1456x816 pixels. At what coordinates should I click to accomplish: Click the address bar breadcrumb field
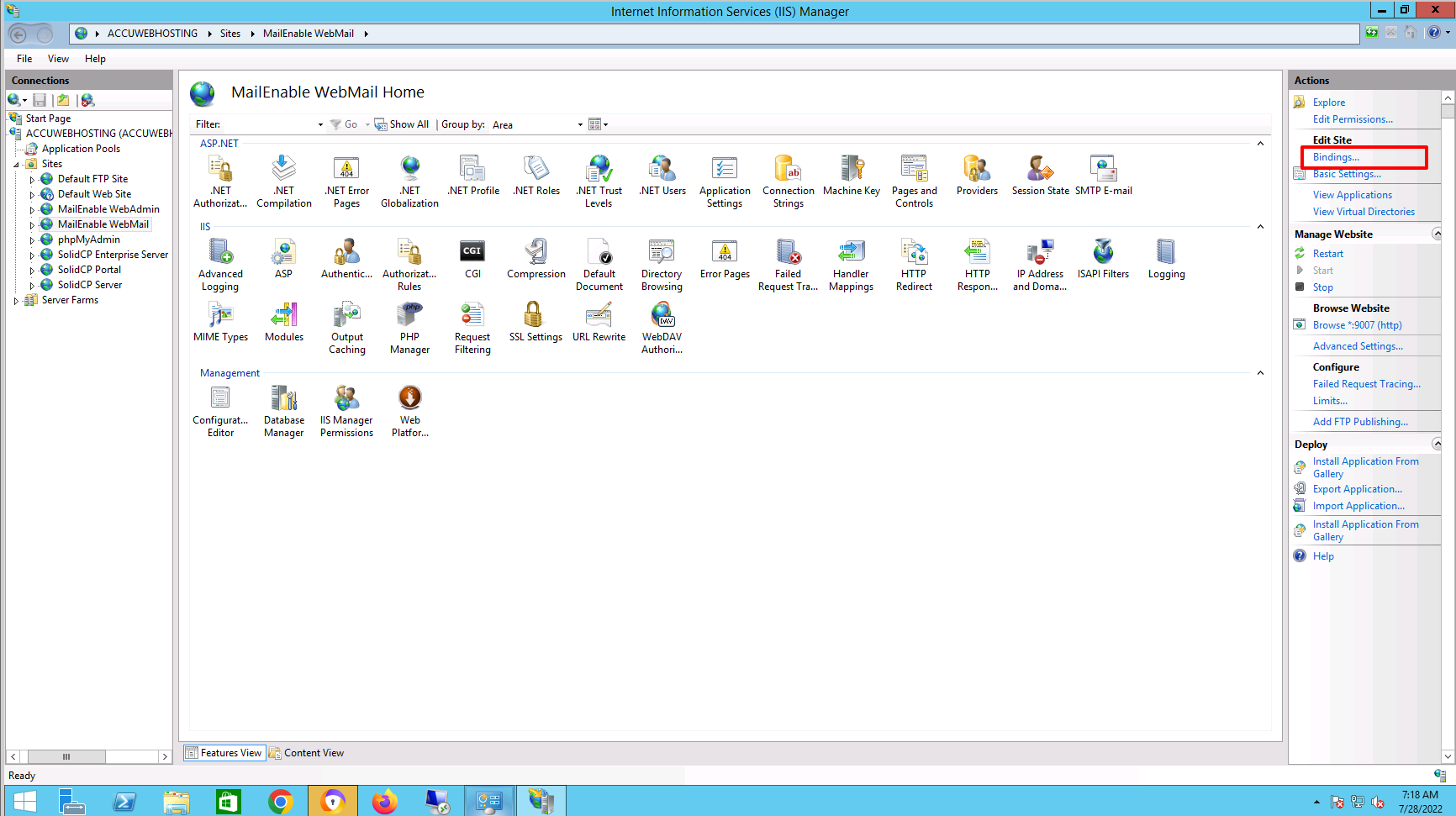coord(715,34)
